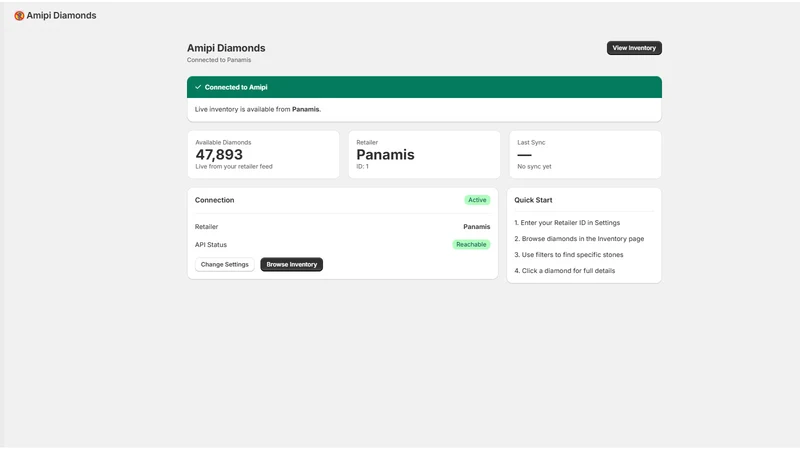This screenshot has height=450, width=800.
Task: Click Quick Start step one text
Action: (x=567, y=223)
